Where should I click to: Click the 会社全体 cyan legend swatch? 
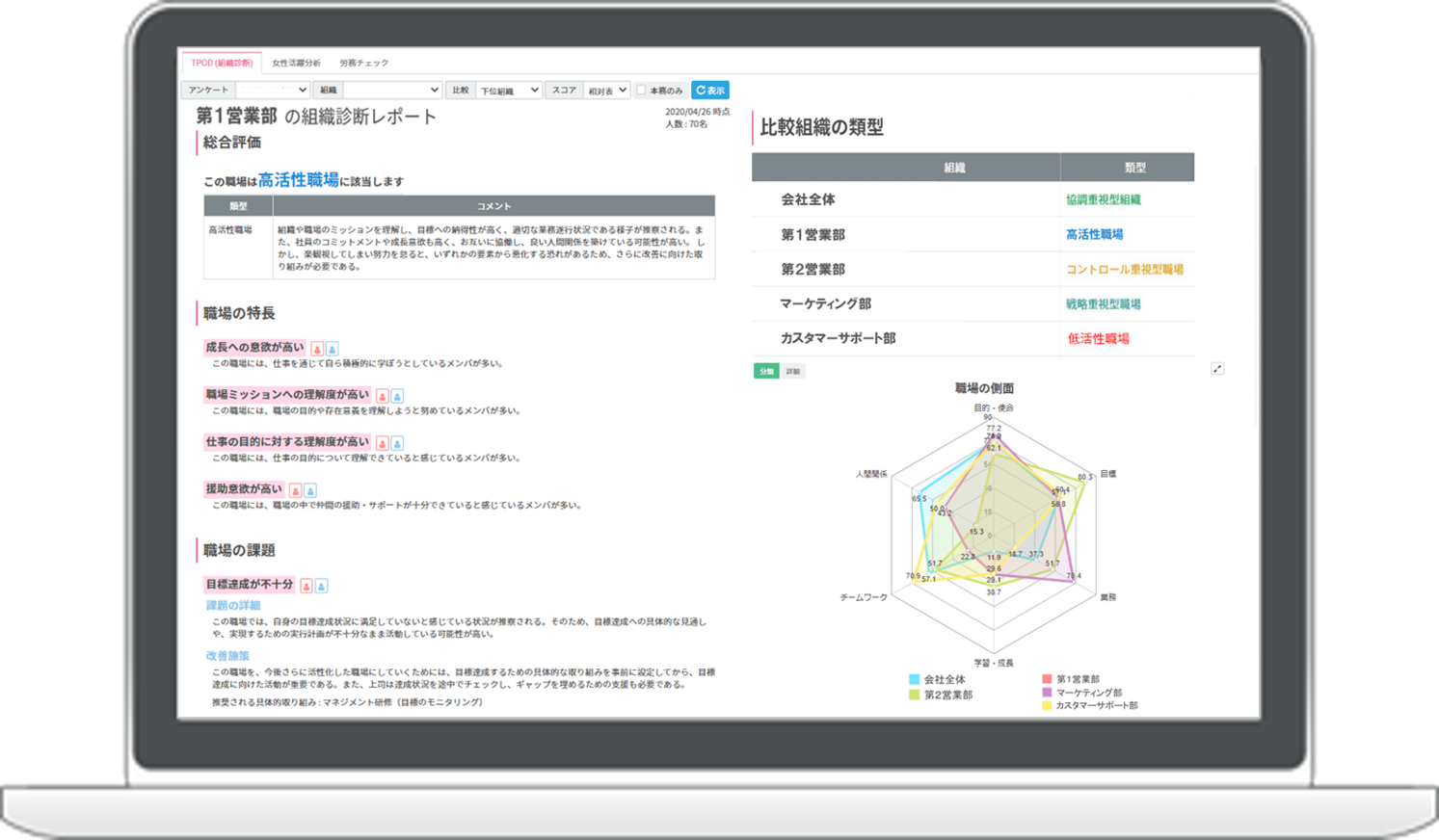pos(915,679)
